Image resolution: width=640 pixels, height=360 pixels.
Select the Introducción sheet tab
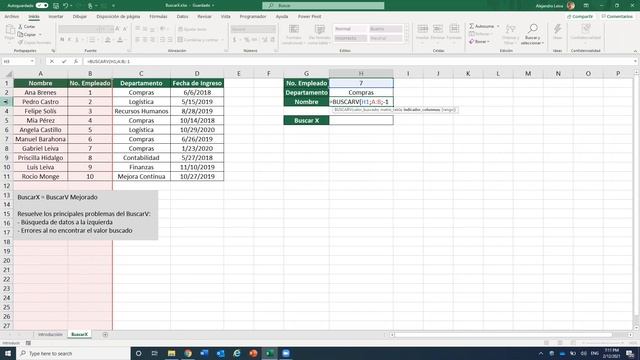(x=50, y=334)
